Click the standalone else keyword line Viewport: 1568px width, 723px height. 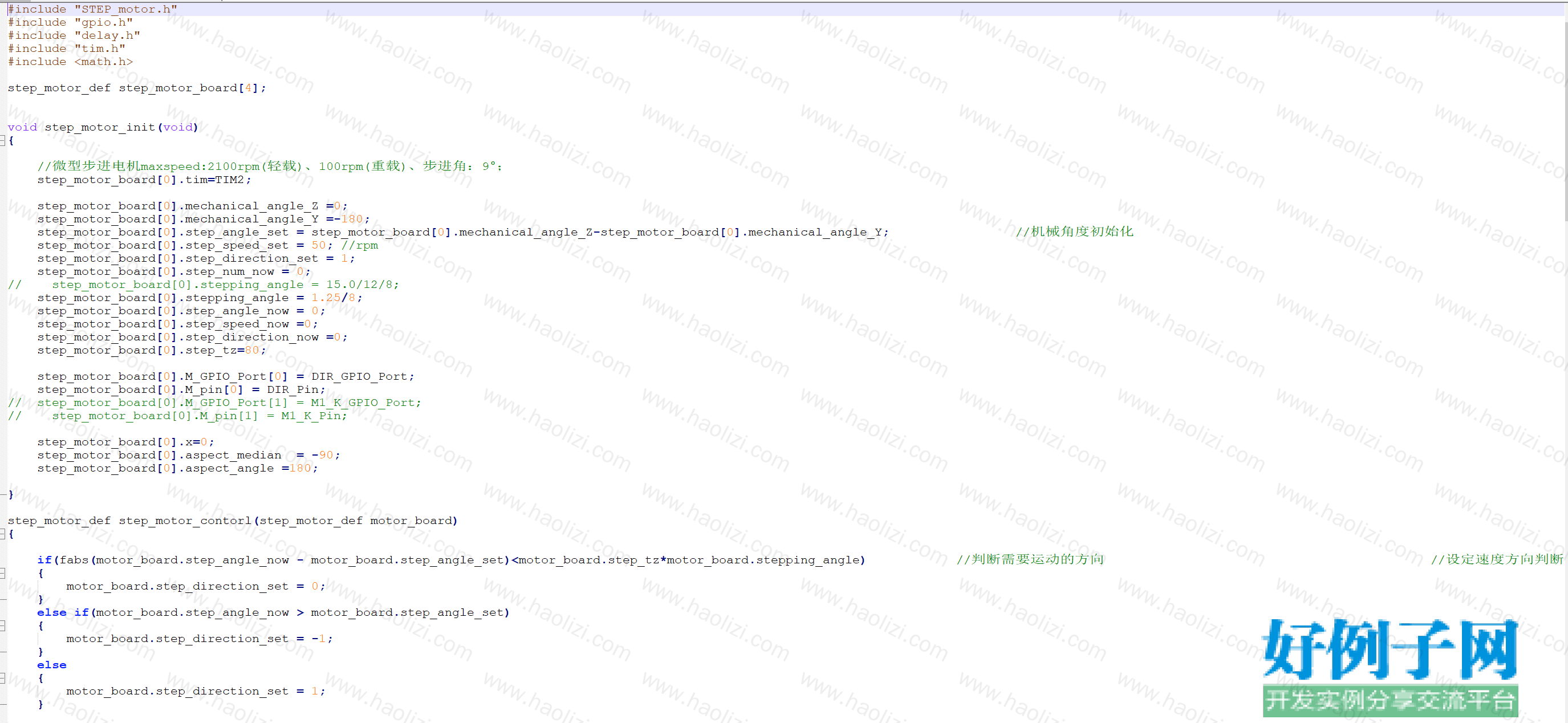[x=52, y=665]
